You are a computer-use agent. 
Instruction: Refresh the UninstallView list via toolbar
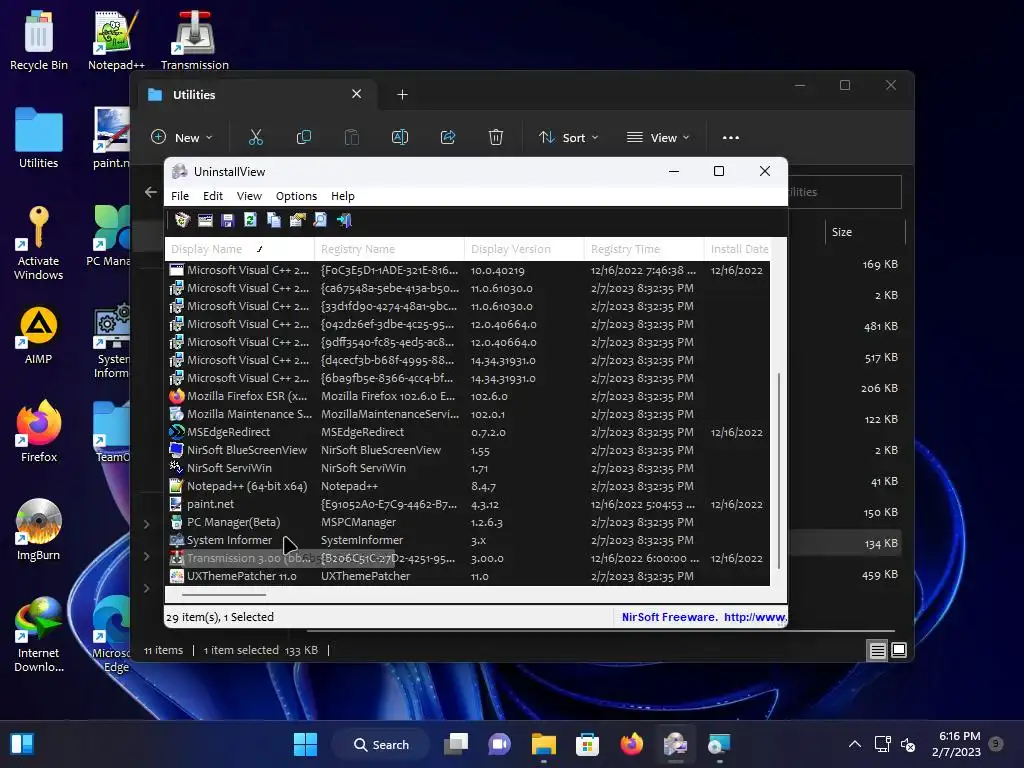[250, 220]
